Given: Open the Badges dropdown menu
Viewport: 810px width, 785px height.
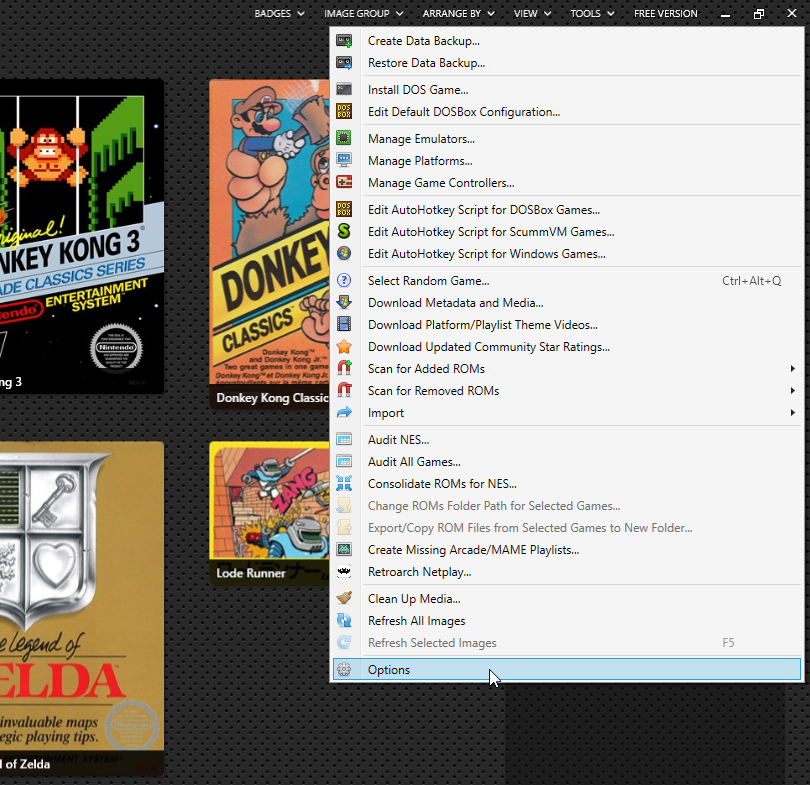Looking at the screenshot, I should (279, 13).
